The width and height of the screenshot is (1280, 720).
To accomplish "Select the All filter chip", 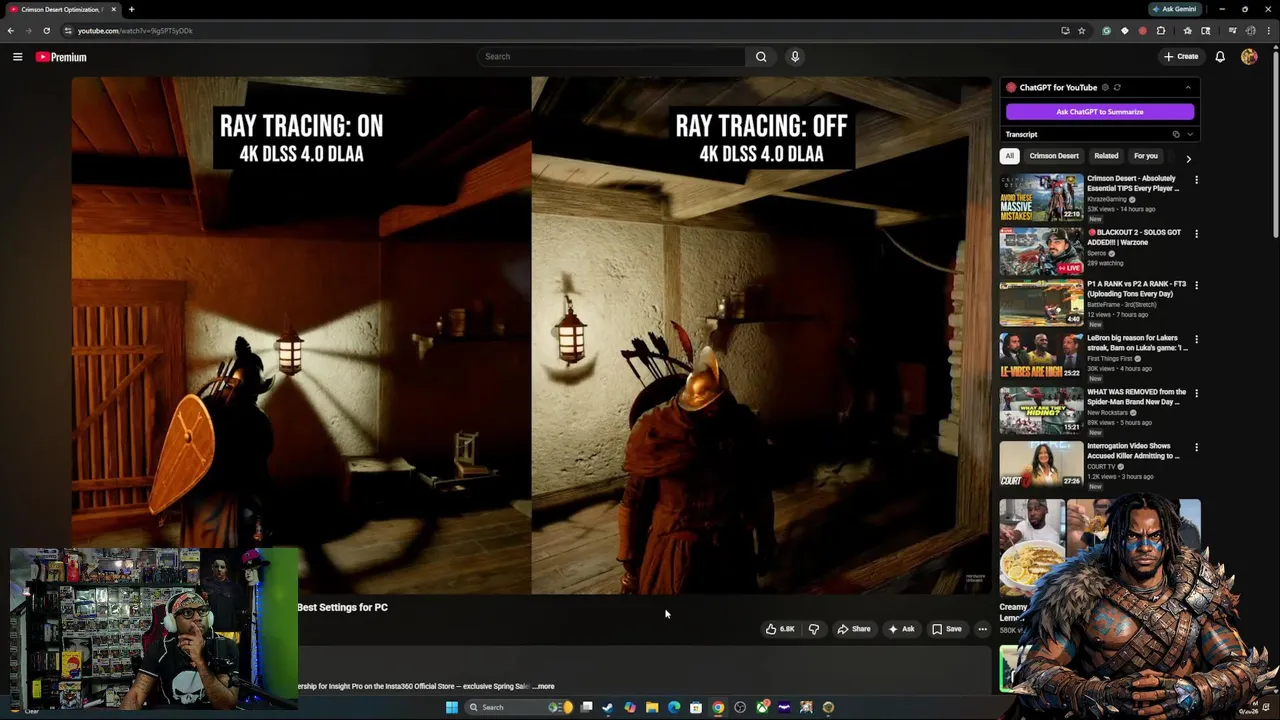I will coord(1010,156).
